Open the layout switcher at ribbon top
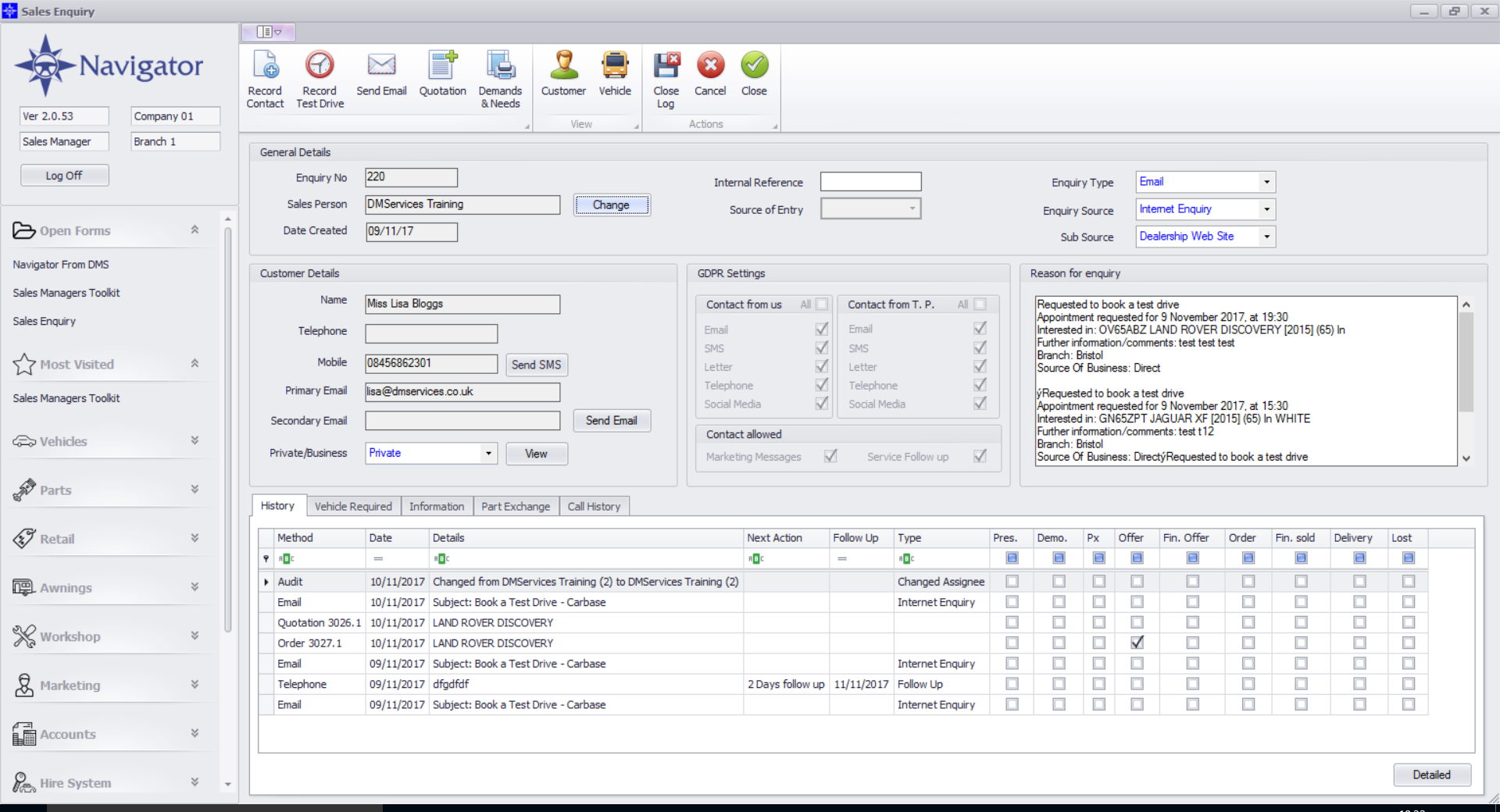Image resolution: width=1500 pixels, height=812 pixels. click(269, 32)
